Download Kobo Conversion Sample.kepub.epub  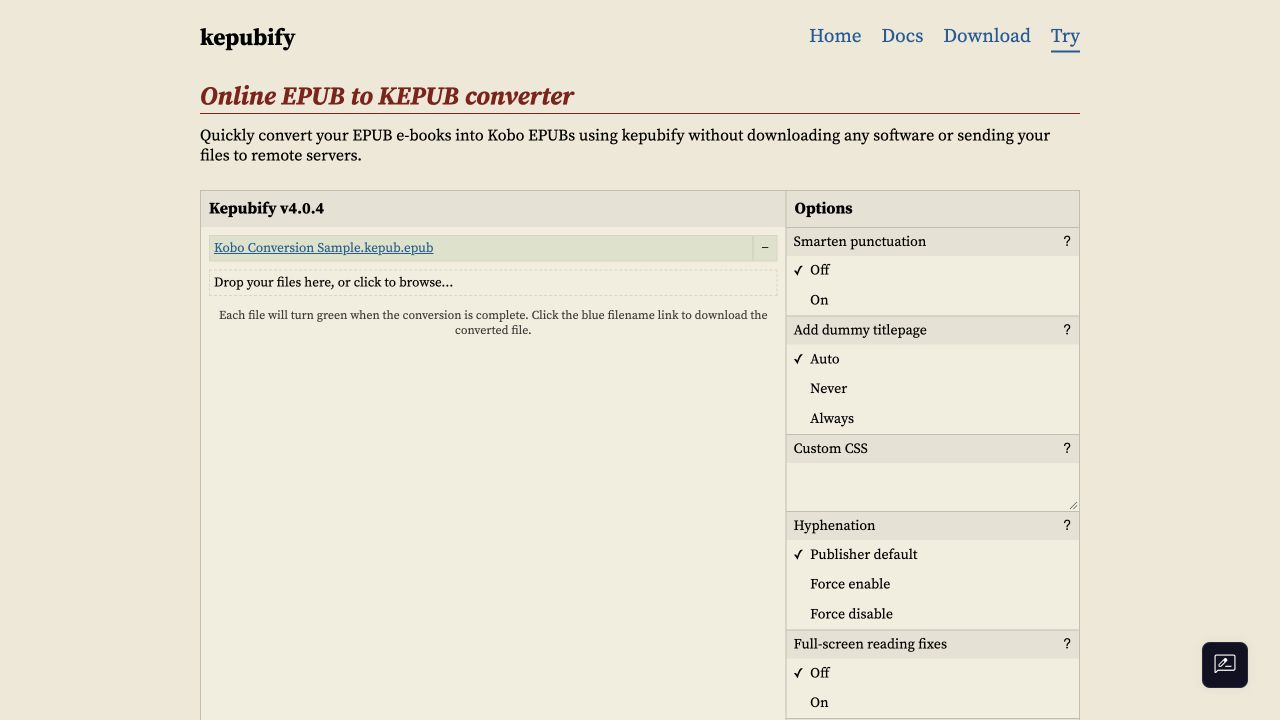(x=323, y=248)
